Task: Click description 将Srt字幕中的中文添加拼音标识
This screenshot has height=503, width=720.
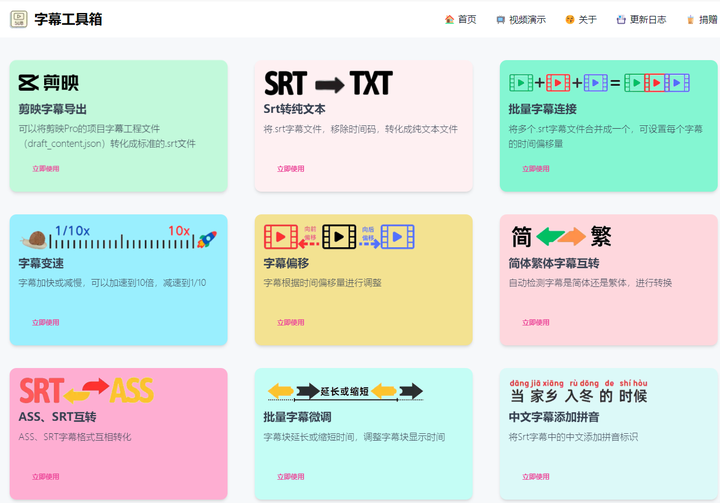Action: 573,437
